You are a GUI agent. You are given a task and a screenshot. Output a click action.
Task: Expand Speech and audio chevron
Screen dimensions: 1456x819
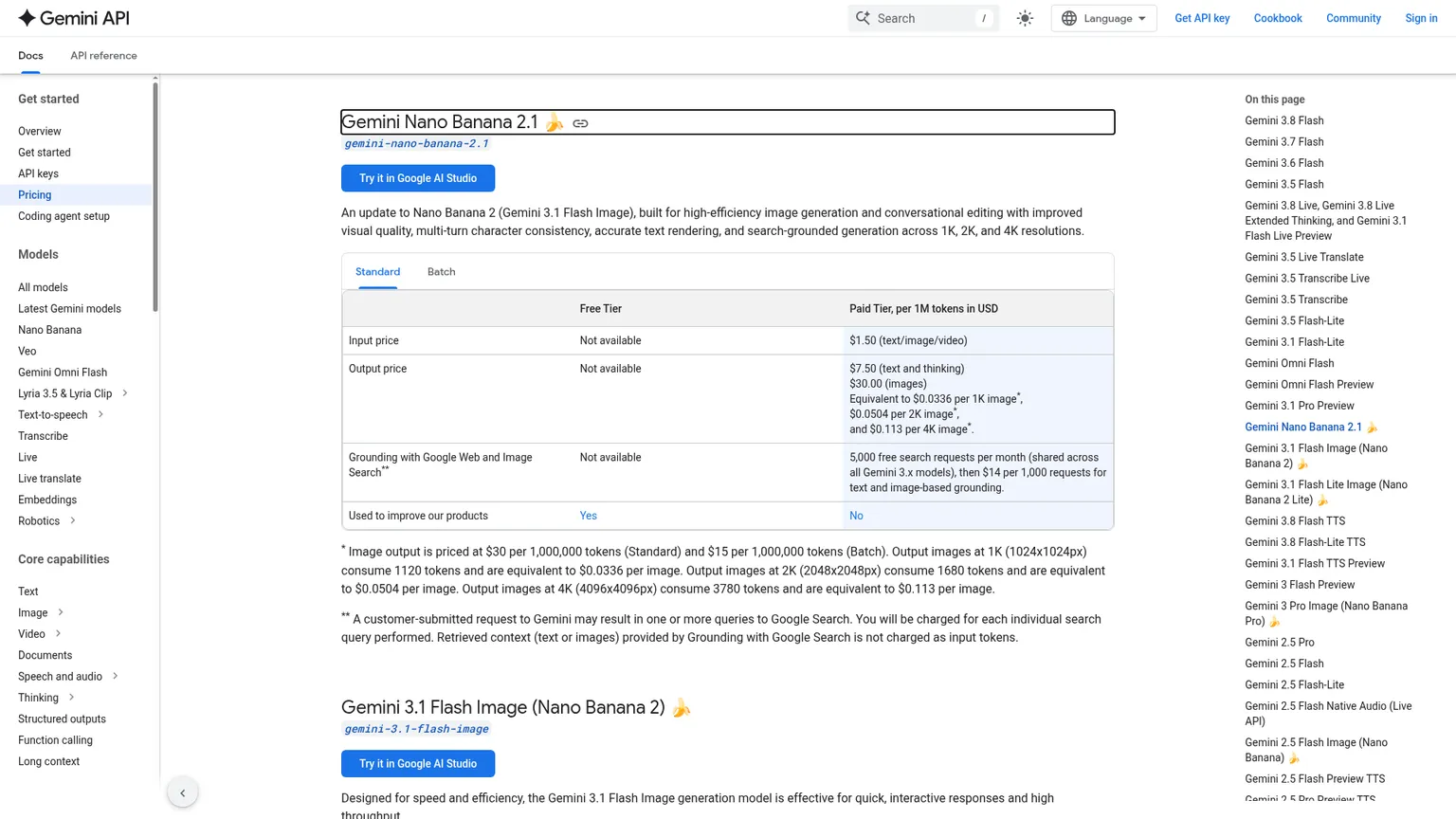click(x=116, y=676)
